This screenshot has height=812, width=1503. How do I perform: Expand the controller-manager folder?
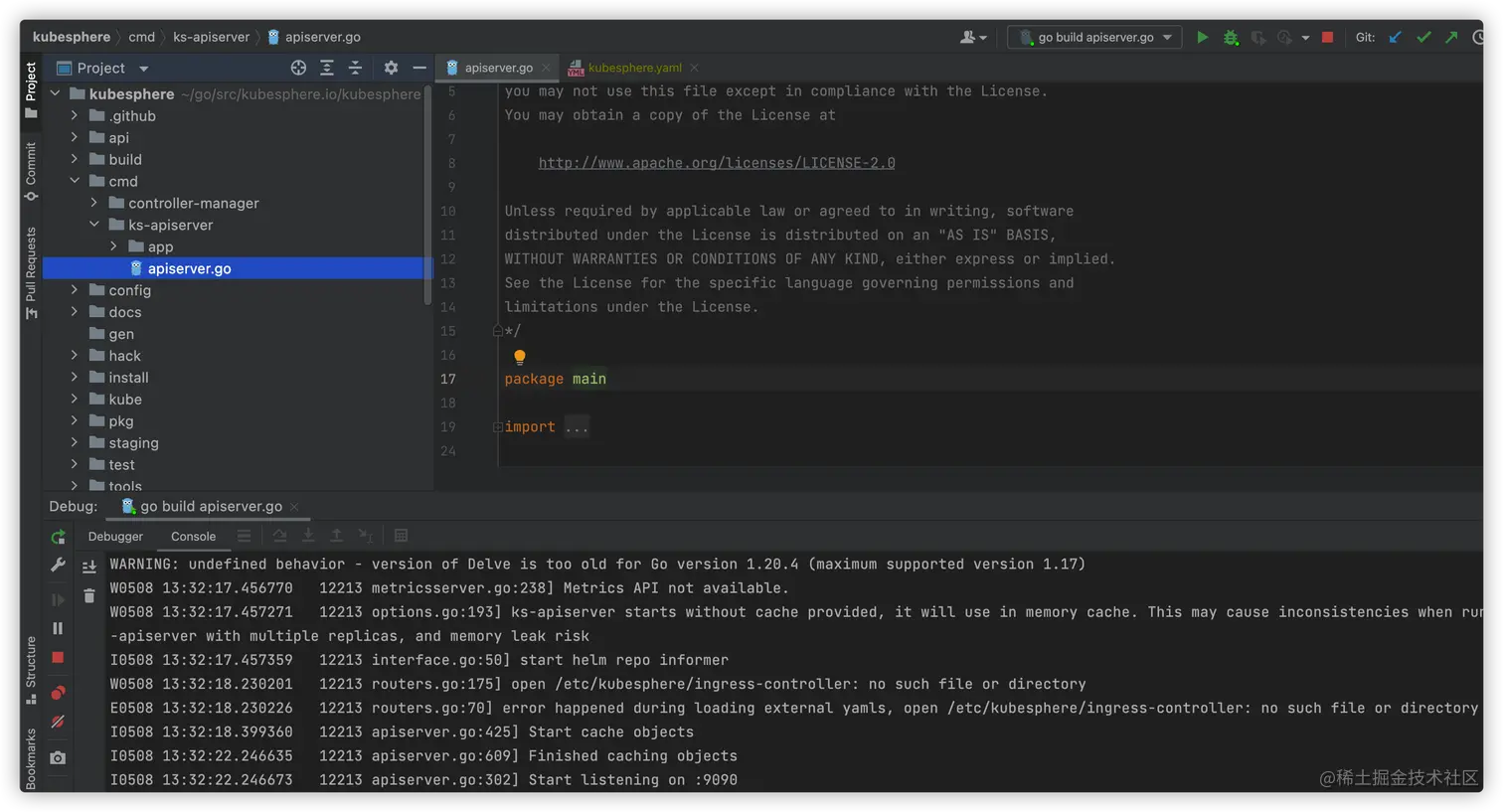point(94,203)
